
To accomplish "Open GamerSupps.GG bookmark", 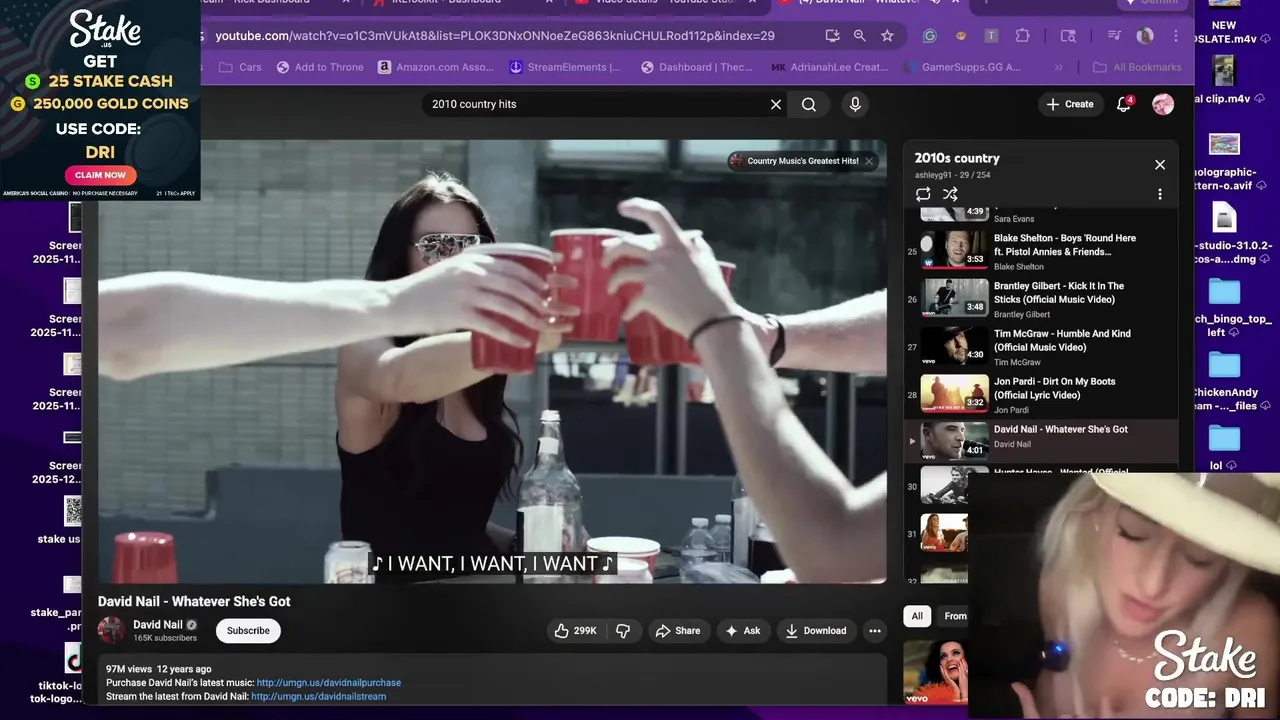I will 965,67.
